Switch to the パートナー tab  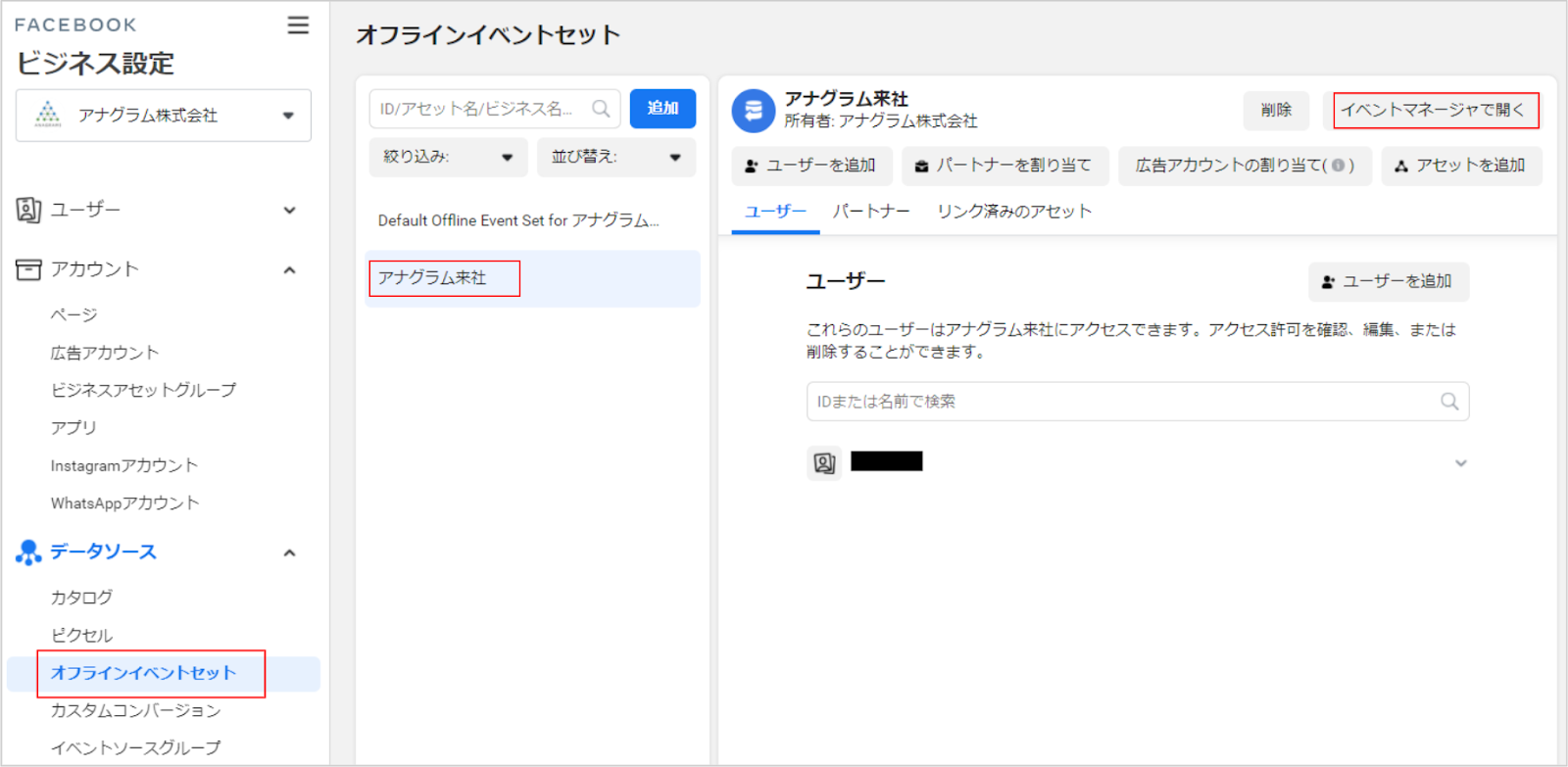coord(870,212)
